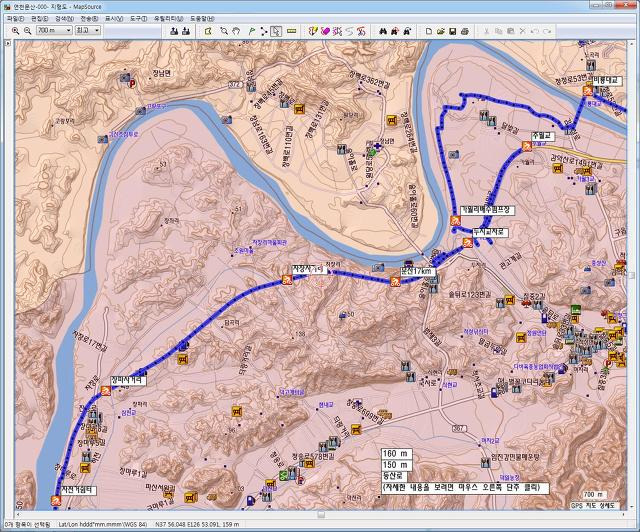This screenshot has height=532, width=640.
Task: Click the 150 m tooltip text
Action: (396, 465)
